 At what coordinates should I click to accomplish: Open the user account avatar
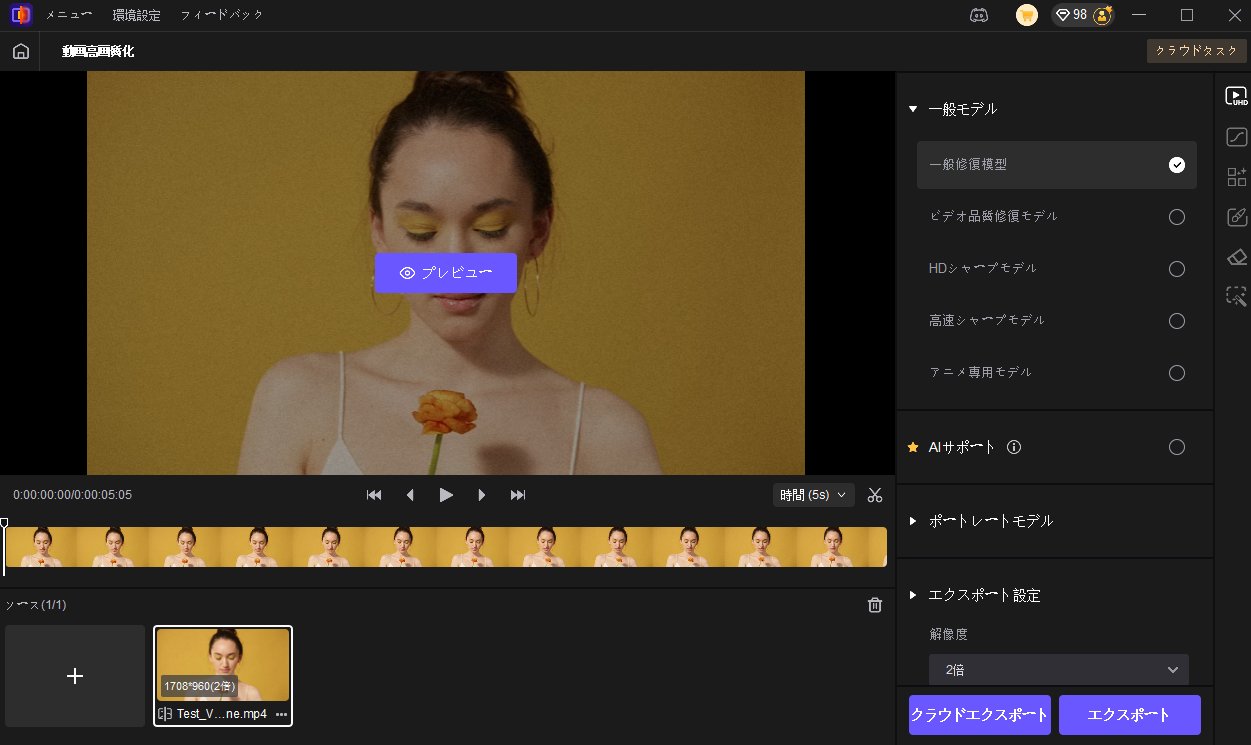pyautogui.click(x=1103, y=15)
